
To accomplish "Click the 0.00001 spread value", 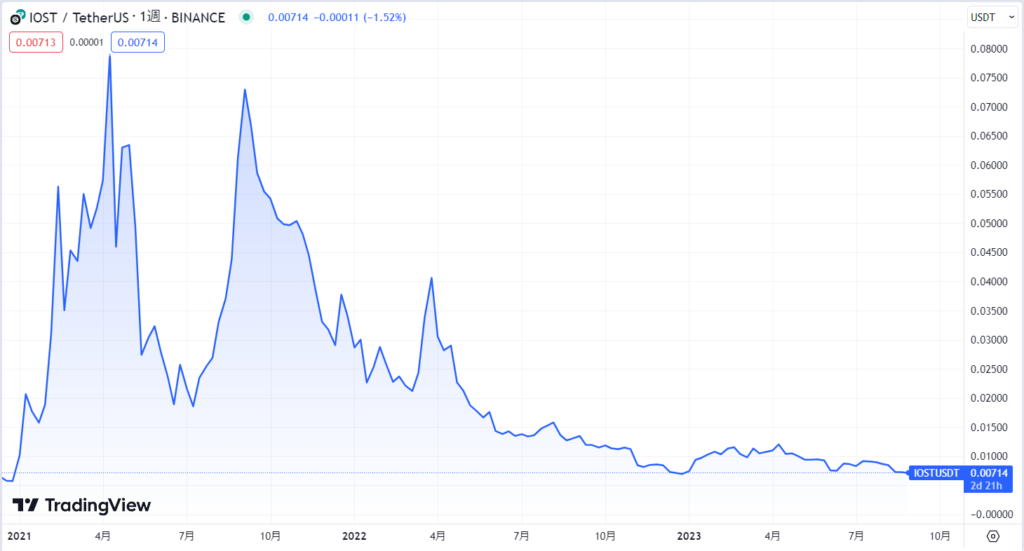I will [x=86, y=42].
